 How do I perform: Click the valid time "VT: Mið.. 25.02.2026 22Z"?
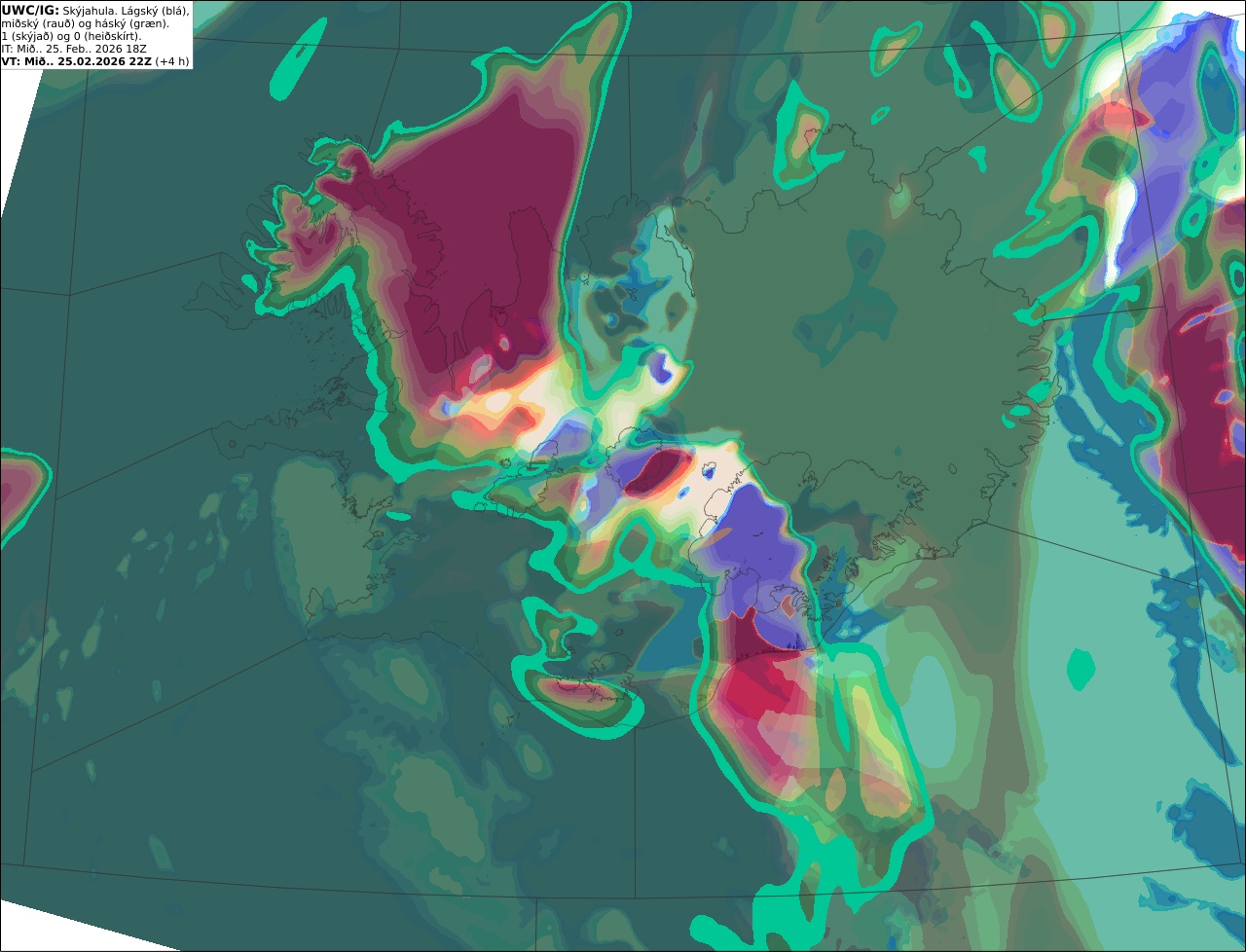pyautogui.click(x=77, y=61)
